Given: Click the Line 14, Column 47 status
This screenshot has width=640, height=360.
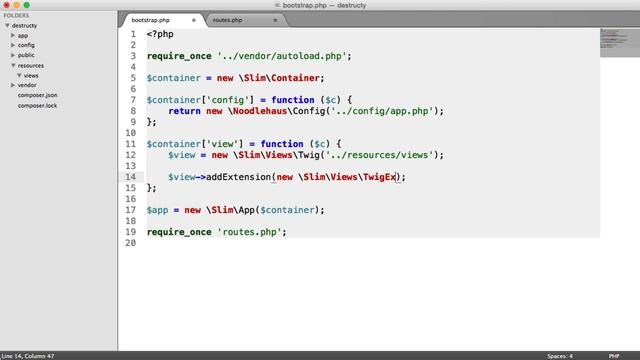Looking at the screenshot, I should point(27,356).
